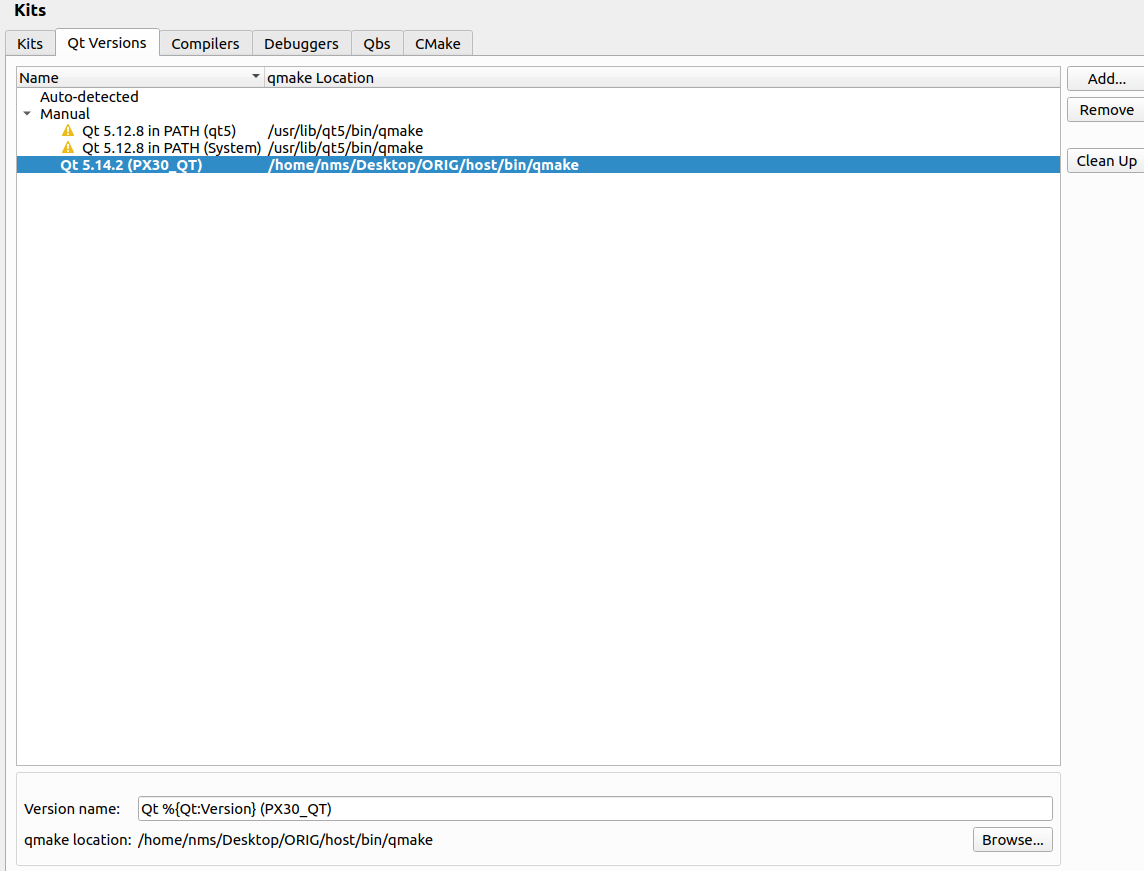
Task: Switch to the Kits tab
Action: pyautogui.click(x=30, y=44)
